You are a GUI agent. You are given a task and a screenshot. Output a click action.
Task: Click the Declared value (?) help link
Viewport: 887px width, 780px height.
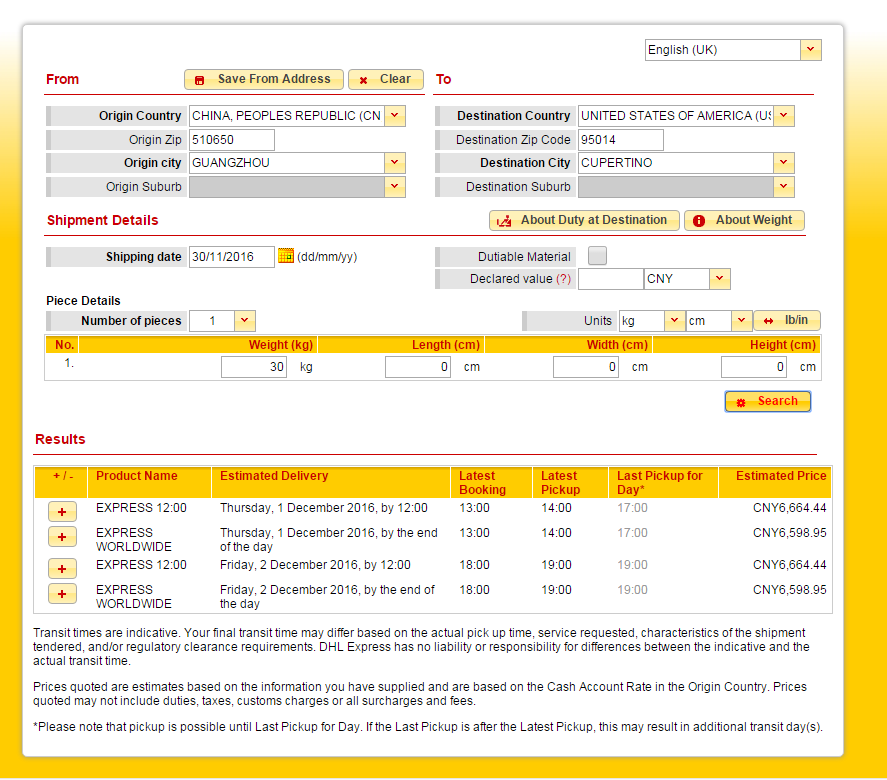point(563,279)
